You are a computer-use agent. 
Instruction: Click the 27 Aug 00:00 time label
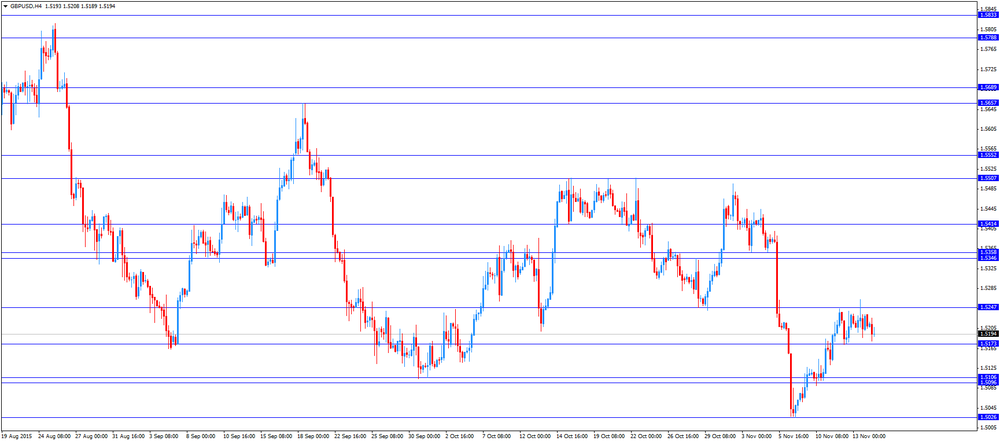[90, 437]
